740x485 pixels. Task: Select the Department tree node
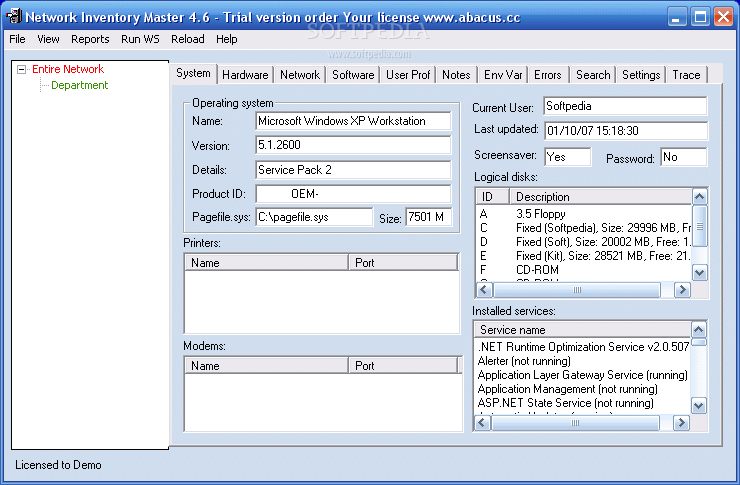[x=79, y=85]
